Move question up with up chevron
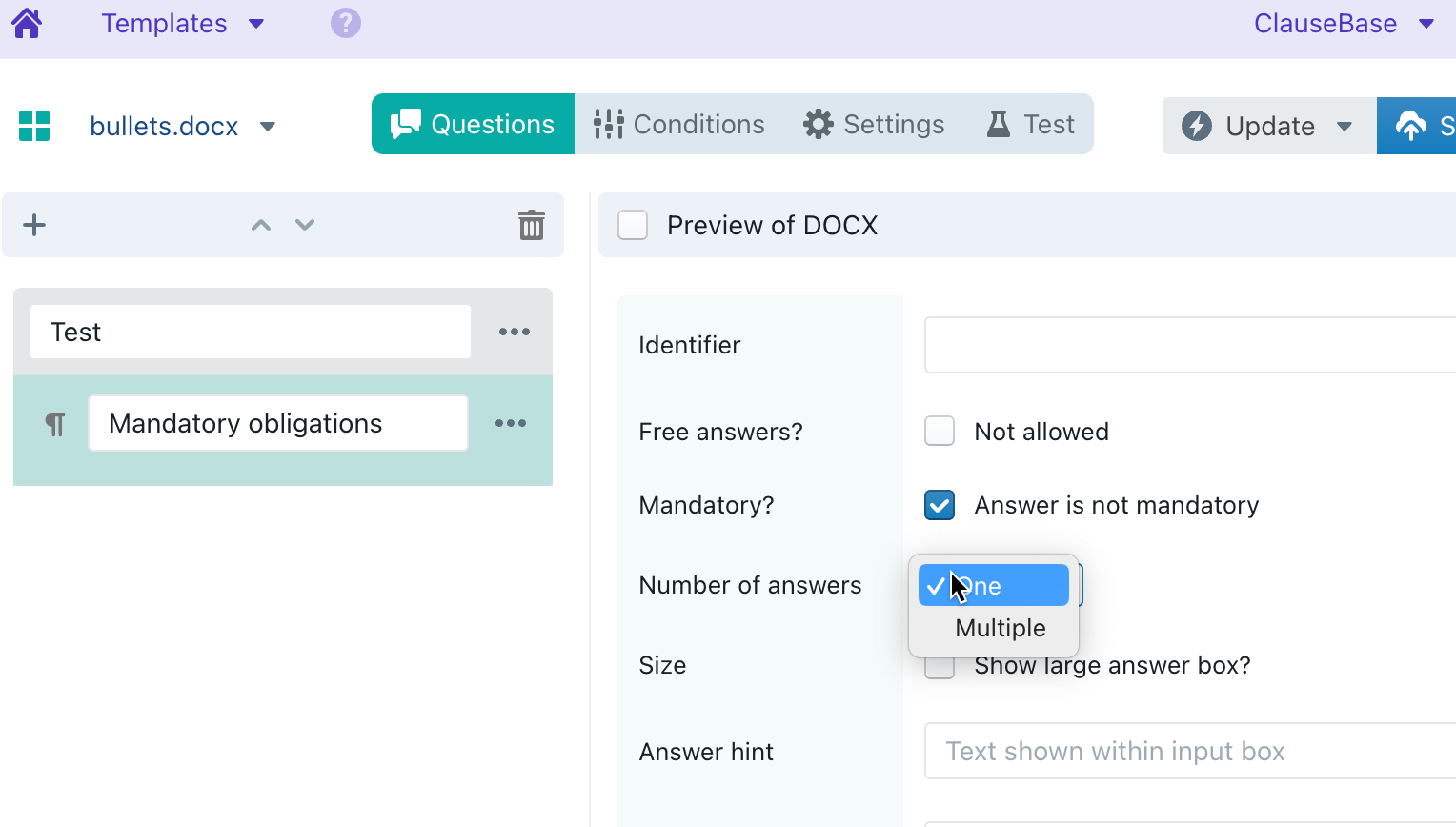Image resolution: width=1456 pixels, height=827 pixels. pos(261,225)
